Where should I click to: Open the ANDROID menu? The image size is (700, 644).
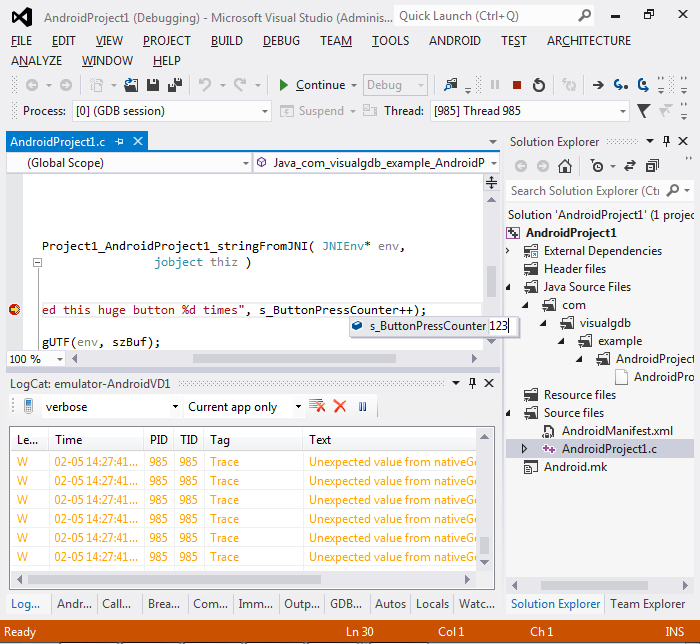(x=455, y=41)
